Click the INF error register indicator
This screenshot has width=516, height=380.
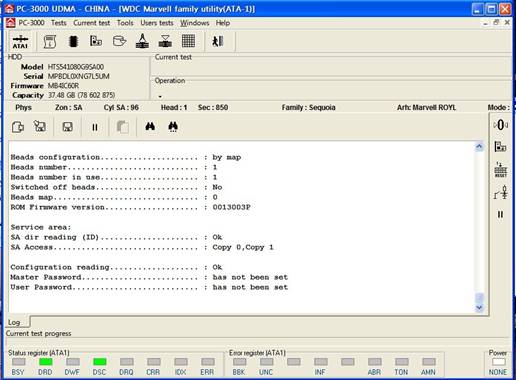pyautogui.click(x=320, y=362)
